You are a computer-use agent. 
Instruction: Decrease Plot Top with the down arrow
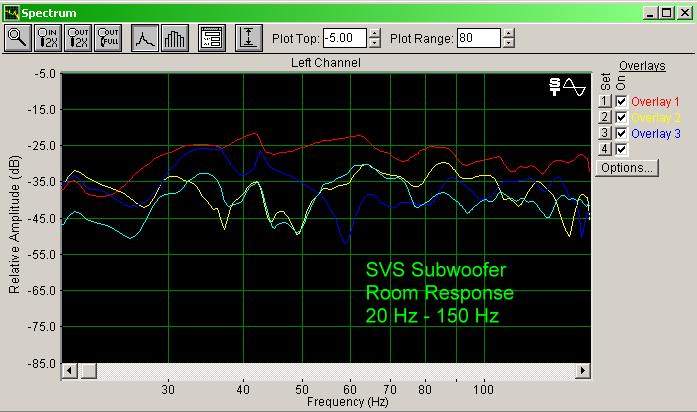[x=375, y=44]
